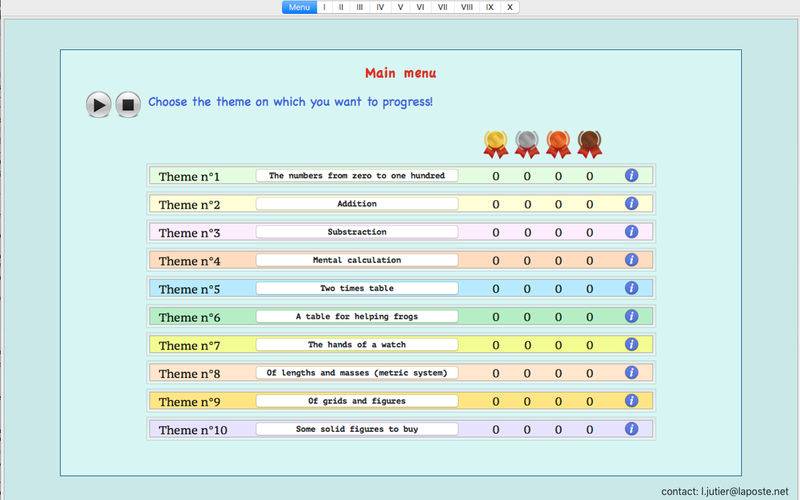Switch to tab X
Image resolution: width=800 pixels, height=500 pixels.
click(510, 7)
